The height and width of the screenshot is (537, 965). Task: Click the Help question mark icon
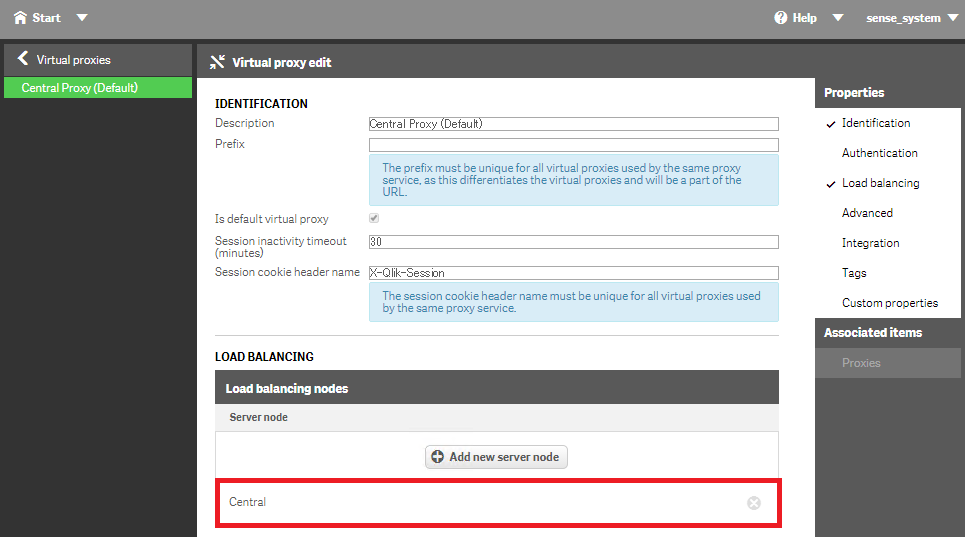click(x=781, y=18)
